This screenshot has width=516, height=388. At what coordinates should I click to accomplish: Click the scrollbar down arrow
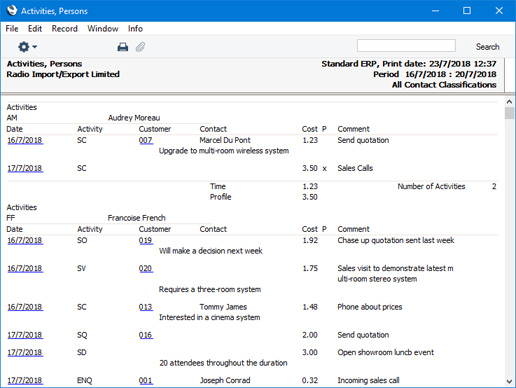point(509,381)
